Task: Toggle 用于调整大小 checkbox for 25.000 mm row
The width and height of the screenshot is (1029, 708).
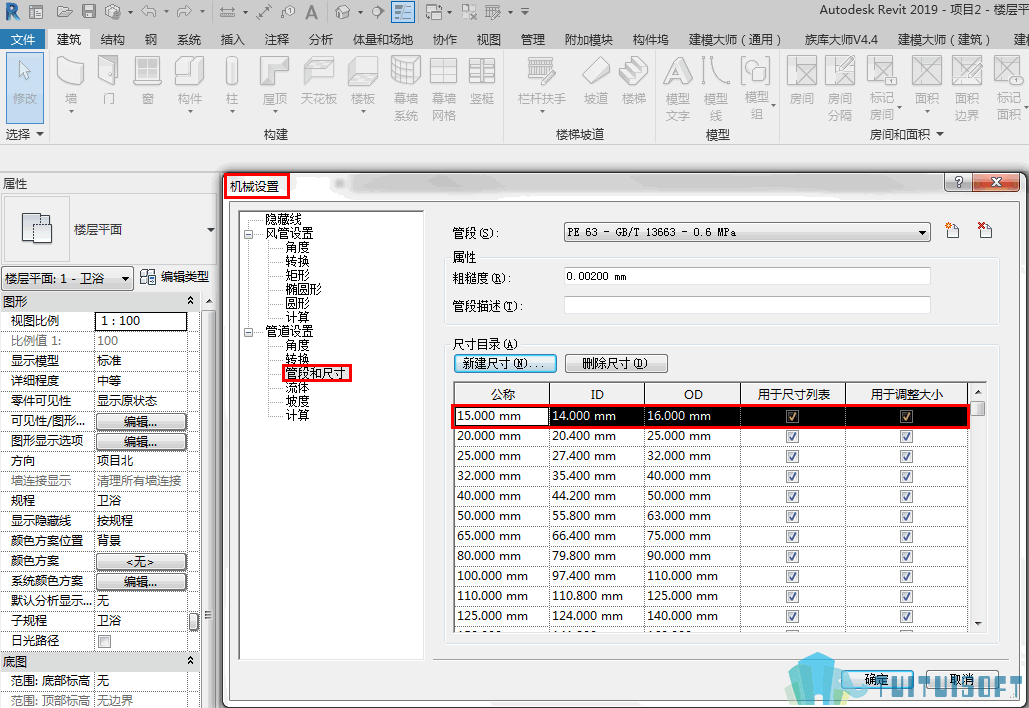Action: [906, 457]
